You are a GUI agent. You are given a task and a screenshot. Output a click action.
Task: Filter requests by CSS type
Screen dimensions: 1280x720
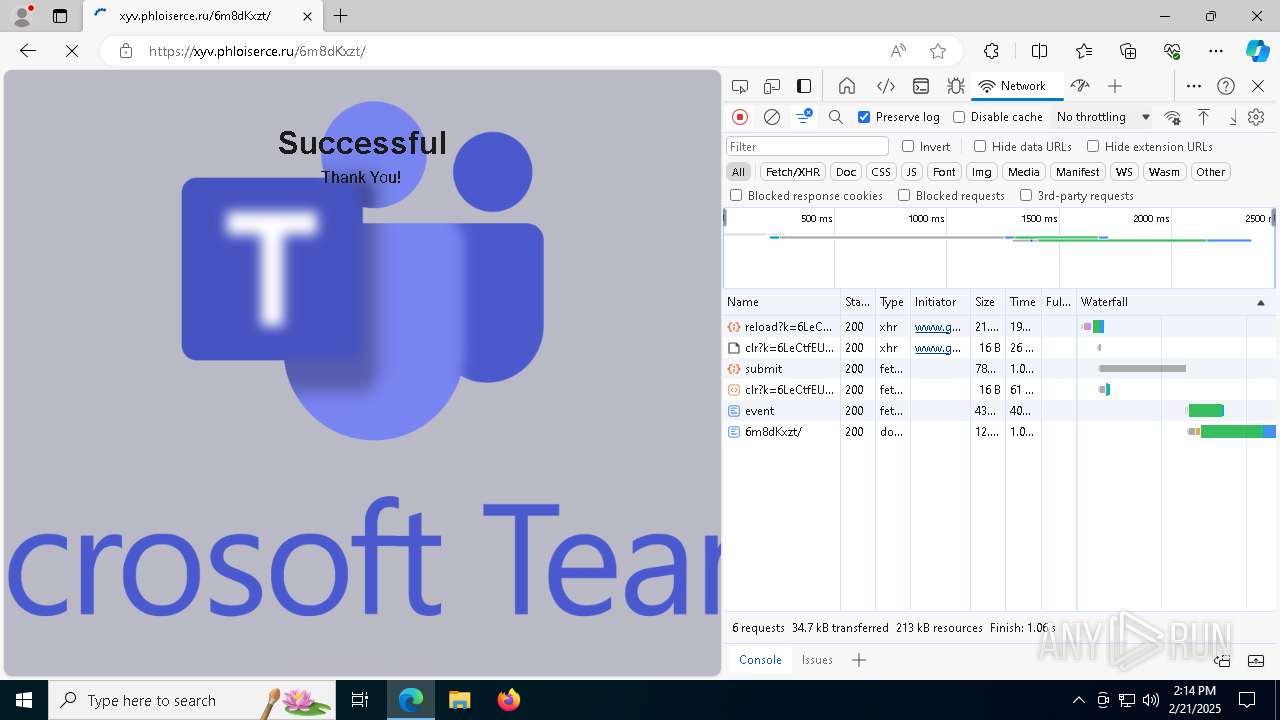click(x=880, y=172)
